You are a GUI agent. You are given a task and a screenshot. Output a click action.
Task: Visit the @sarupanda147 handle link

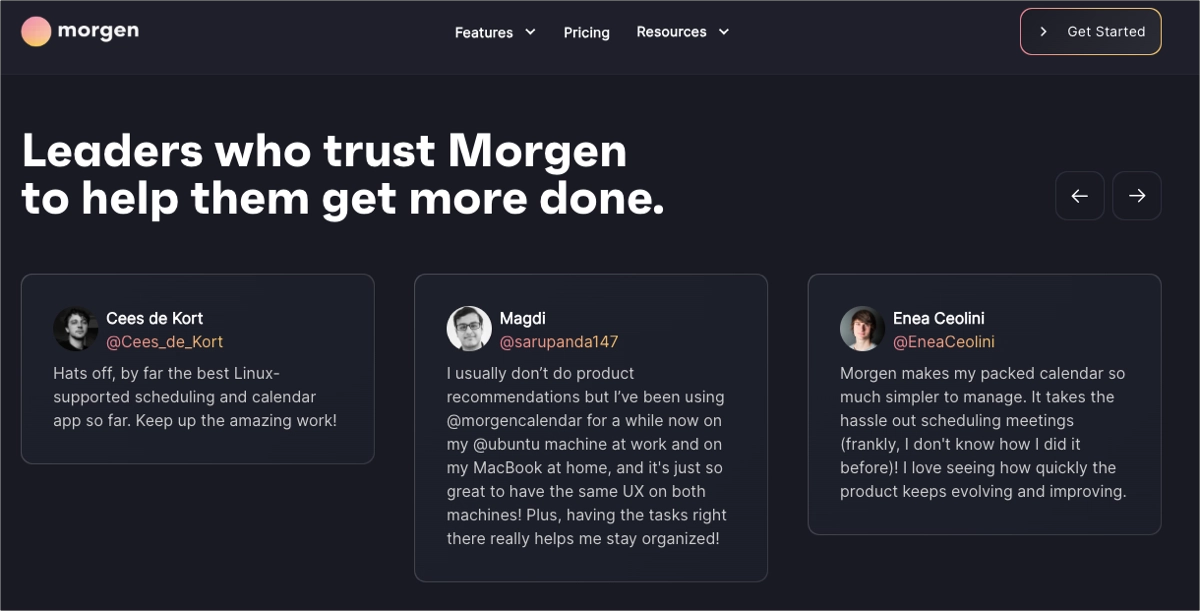[x=559, y=342]
